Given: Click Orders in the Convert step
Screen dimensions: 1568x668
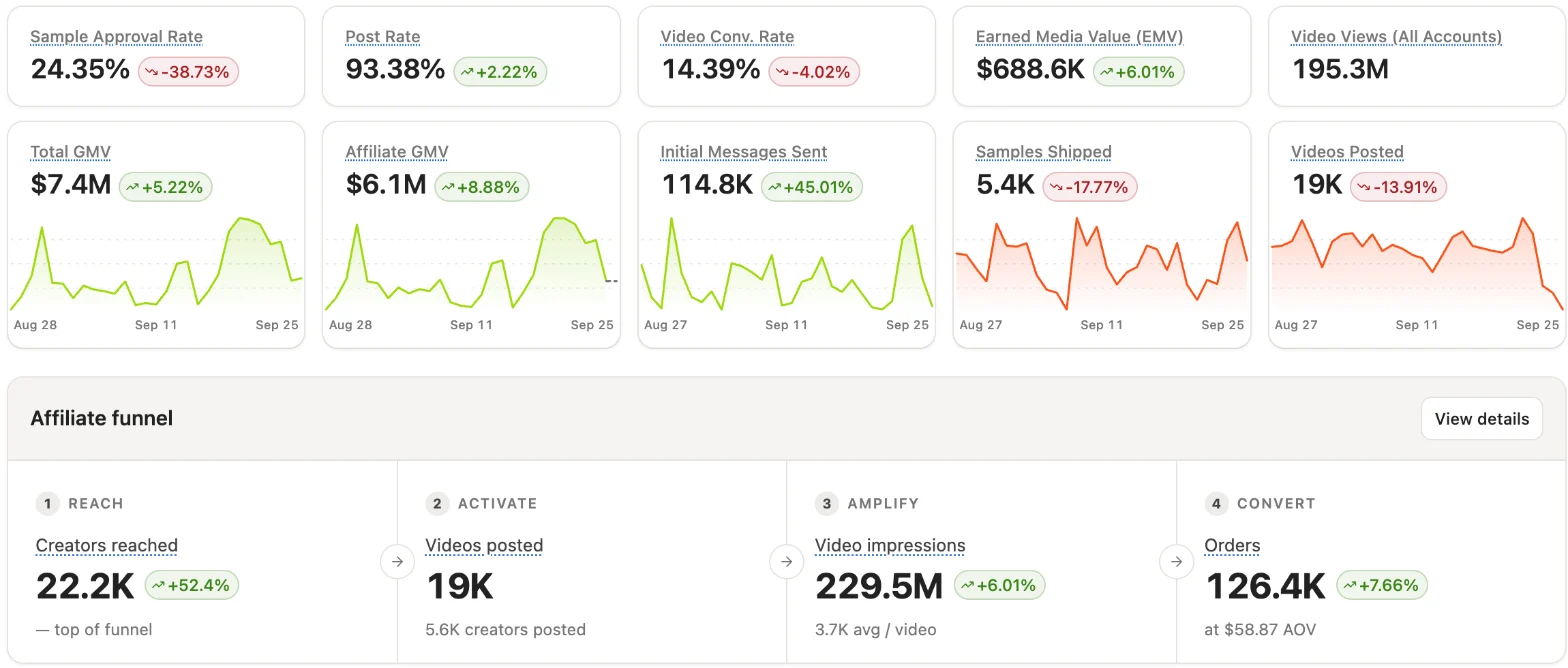Looking at the screenshot, I should (1232, 546).
